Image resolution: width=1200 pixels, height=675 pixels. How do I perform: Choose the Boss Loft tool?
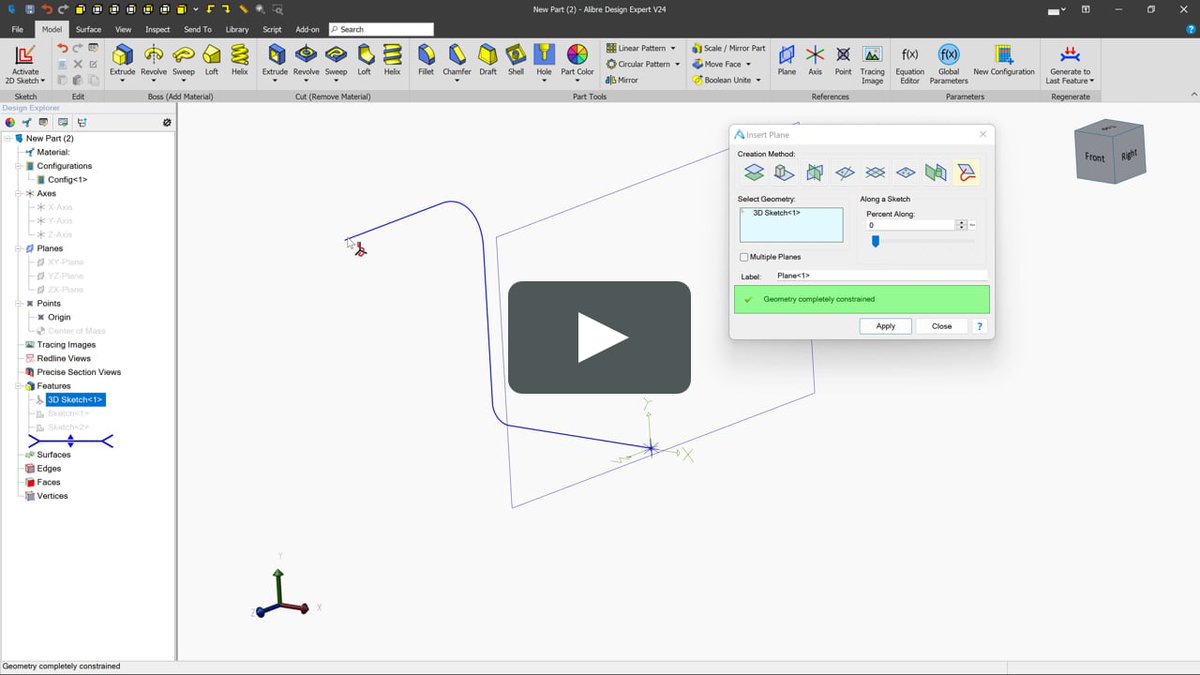point(211,58)
